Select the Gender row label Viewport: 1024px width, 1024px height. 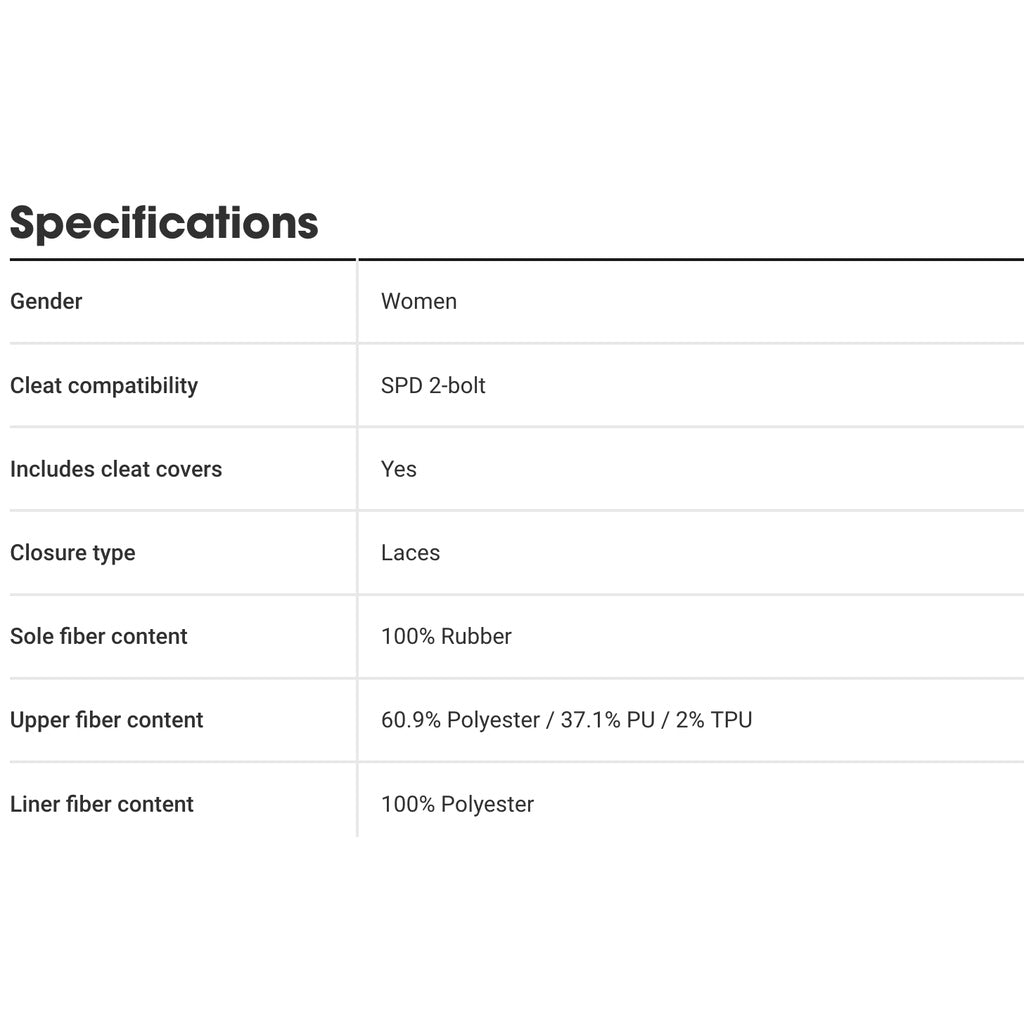[46, 301]
